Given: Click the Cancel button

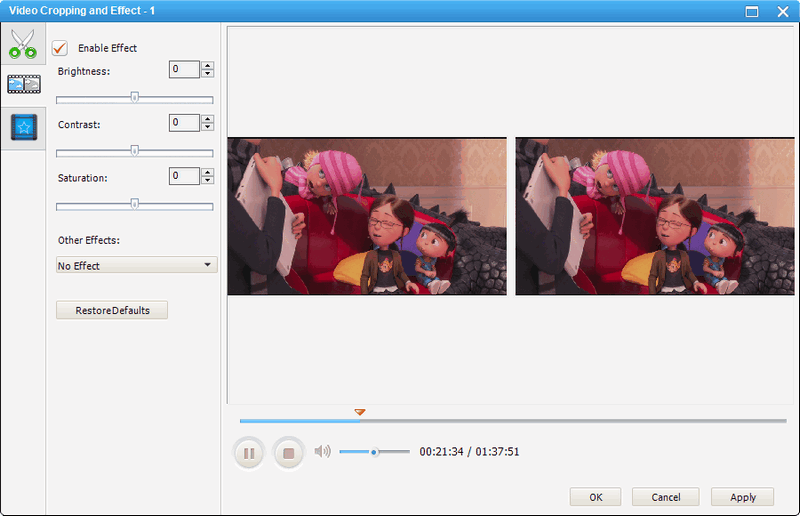Looking at the screenshot, I should (x=665, y=497).
